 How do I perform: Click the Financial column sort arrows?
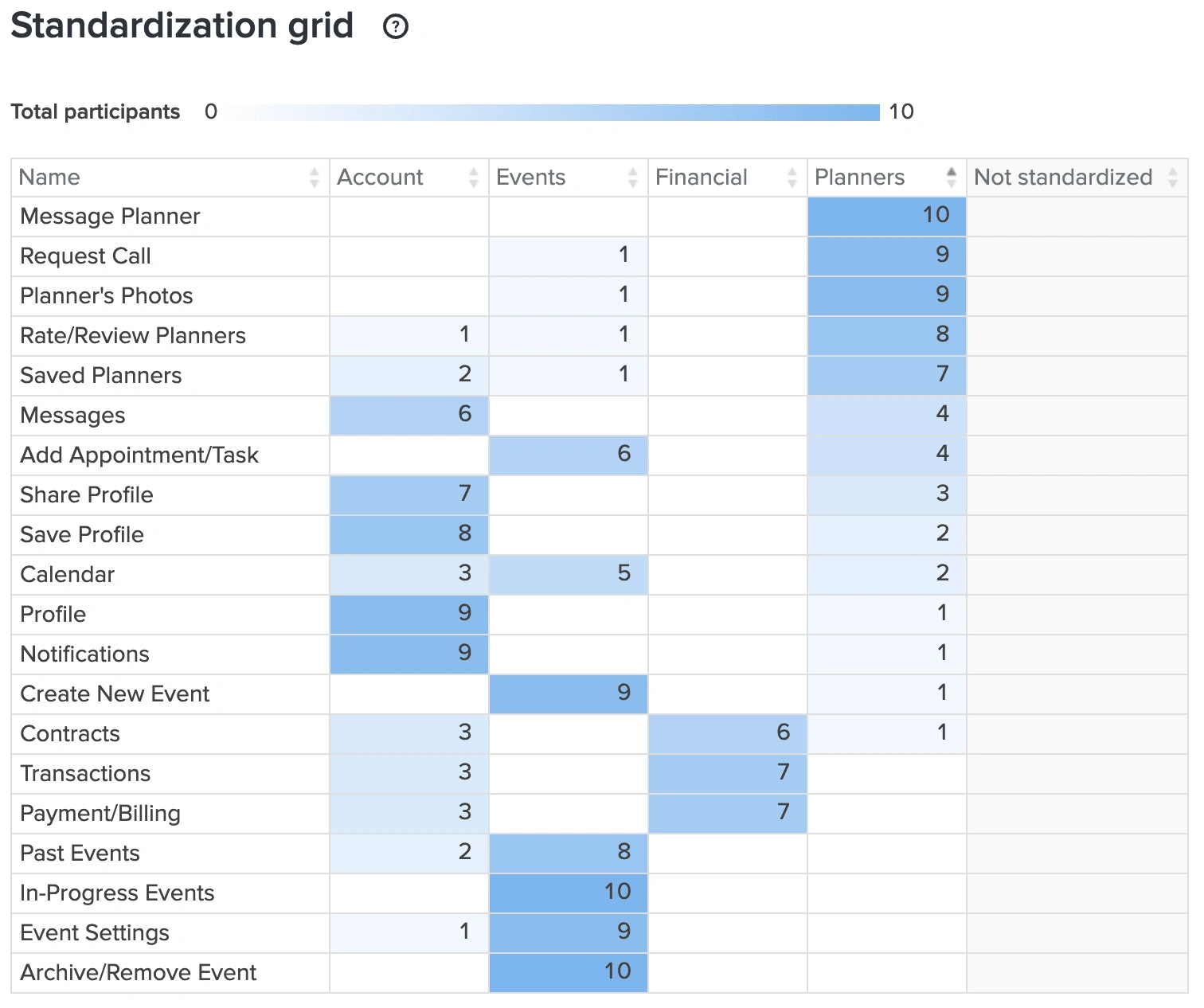point(792,177)
